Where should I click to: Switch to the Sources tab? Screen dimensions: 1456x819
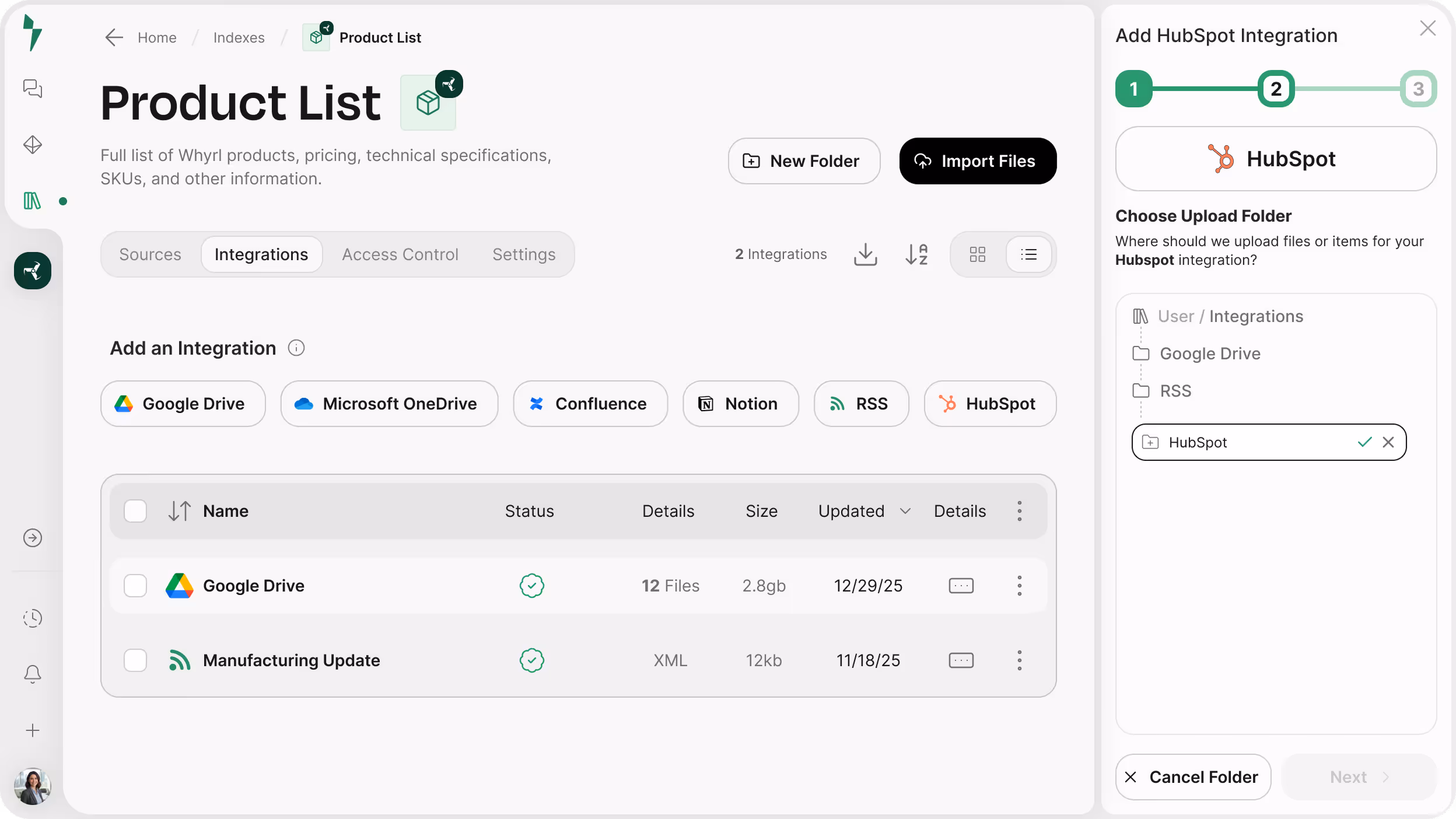[150, 254]
